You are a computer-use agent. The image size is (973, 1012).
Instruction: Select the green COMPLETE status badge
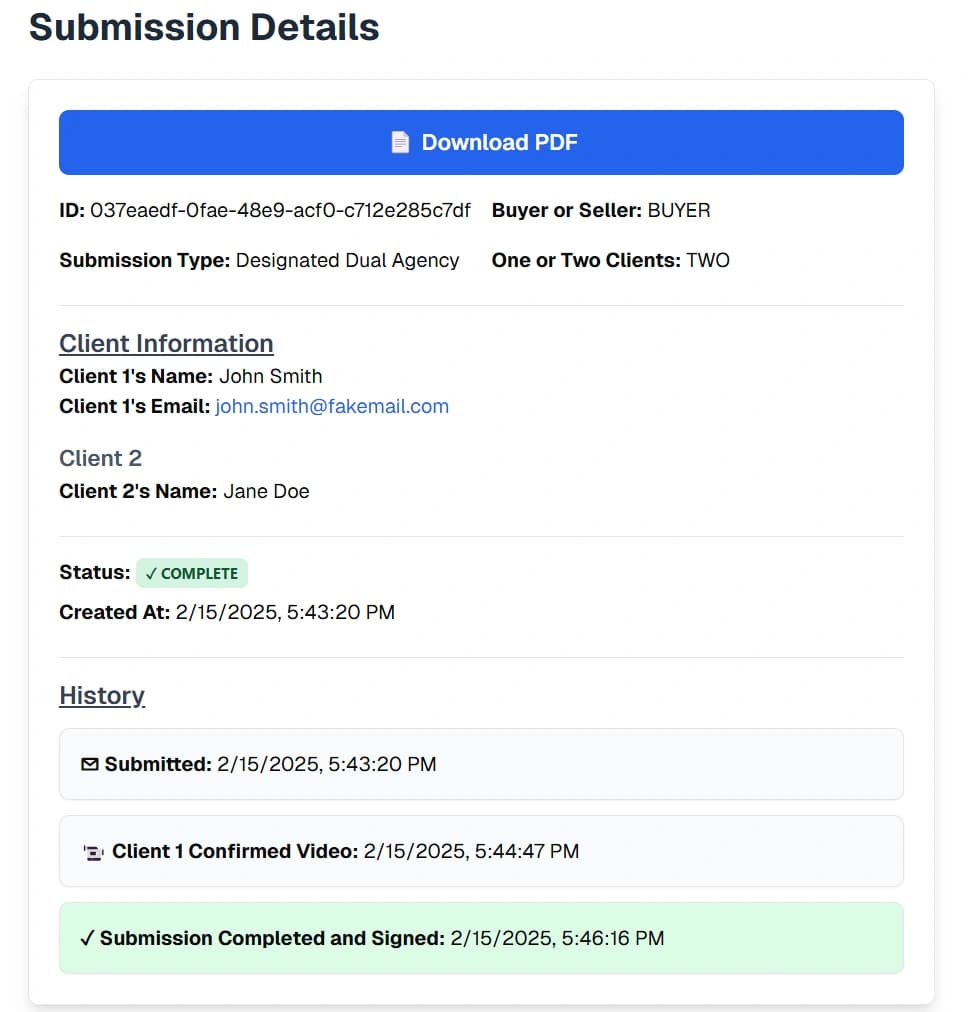(x=192, y=573)
